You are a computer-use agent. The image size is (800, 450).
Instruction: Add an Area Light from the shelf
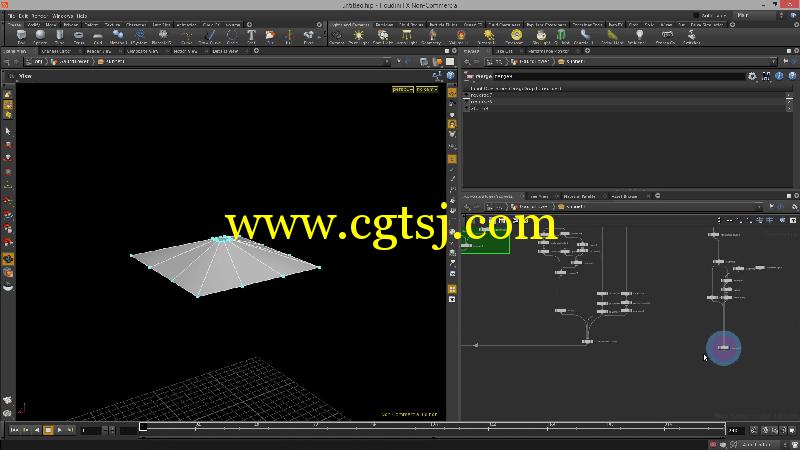406,36
